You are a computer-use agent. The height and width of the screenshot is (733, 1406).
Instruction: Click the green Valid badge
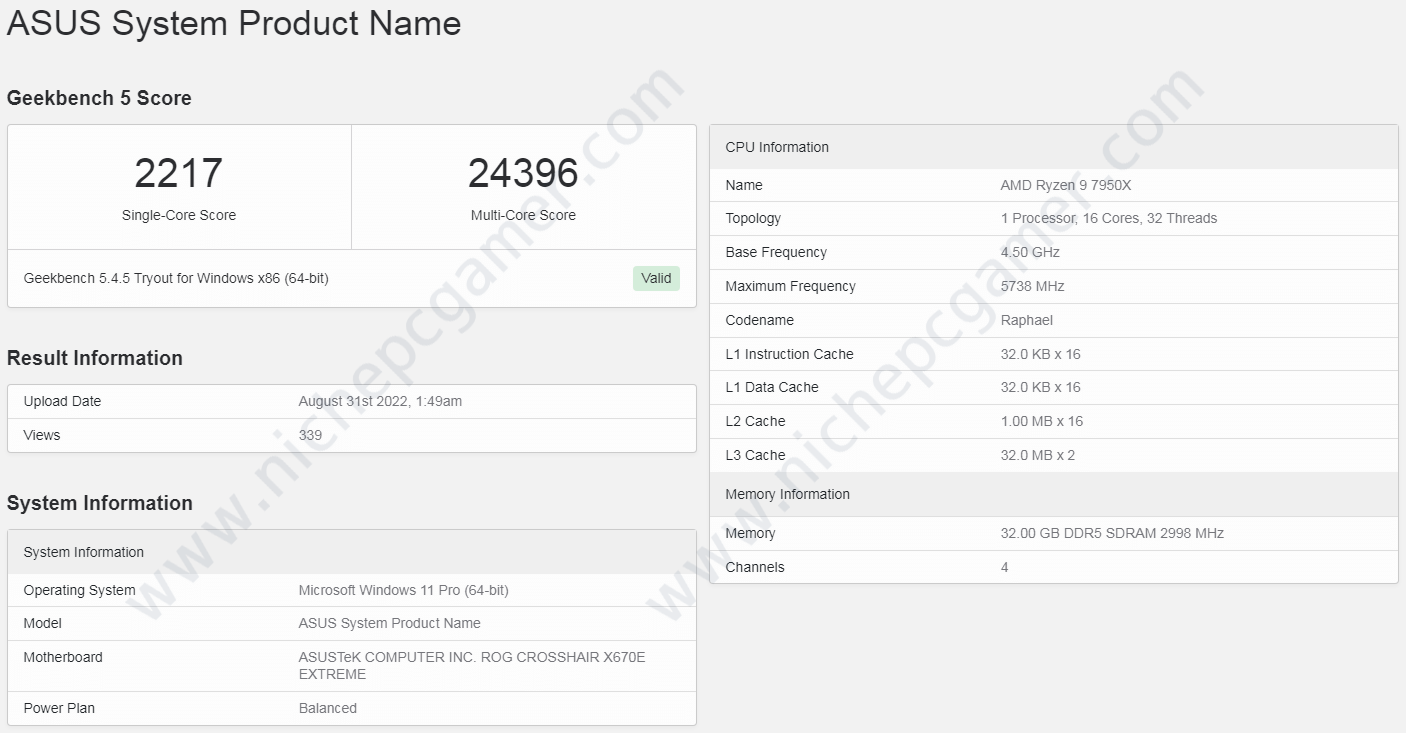click(656, 278)
